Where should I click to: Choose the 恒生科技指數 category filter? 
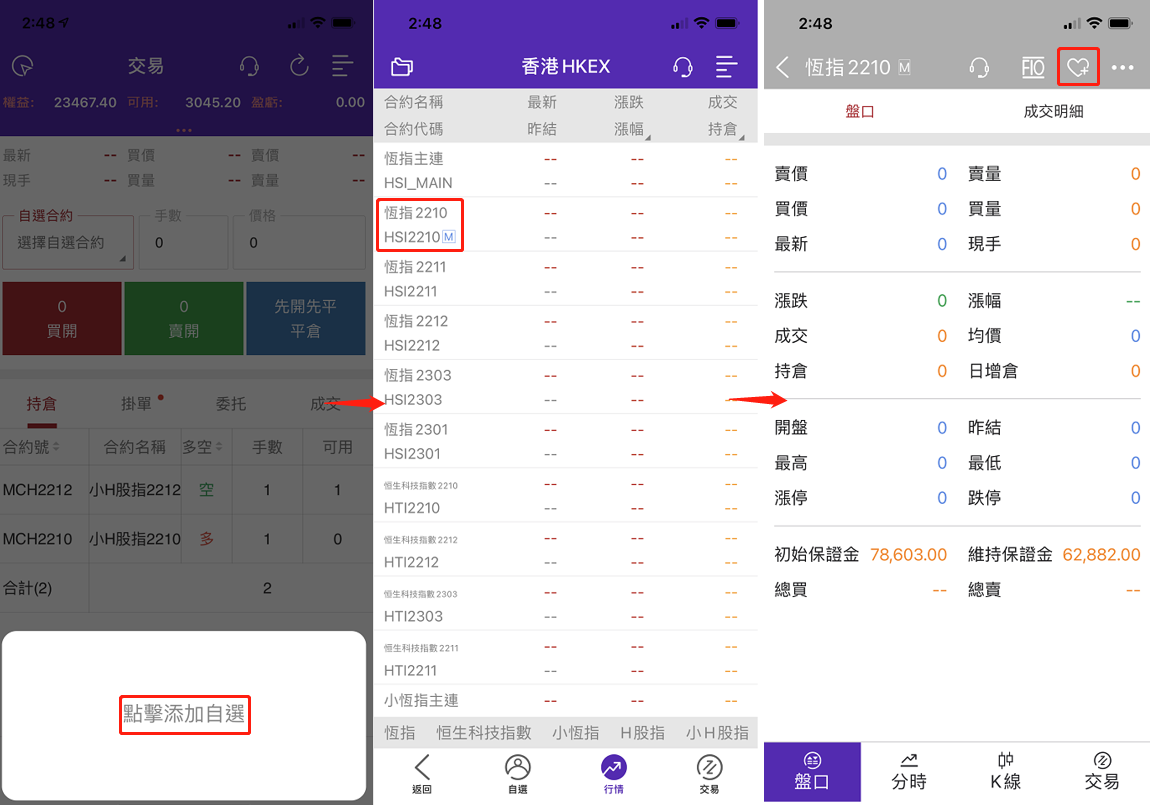pyautogui.click(x=483, y=732)
